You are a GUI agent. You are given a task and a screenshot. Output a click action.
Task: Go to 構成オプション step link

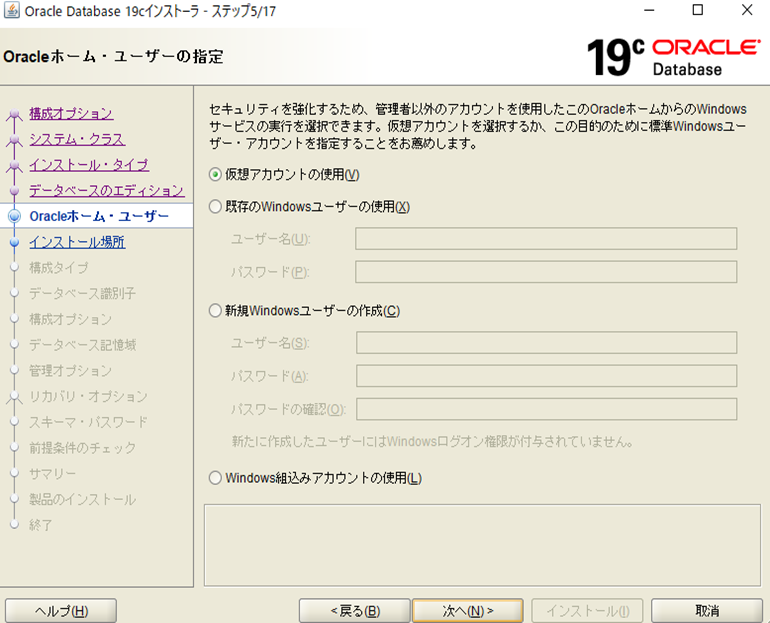[x=71, y=114]
